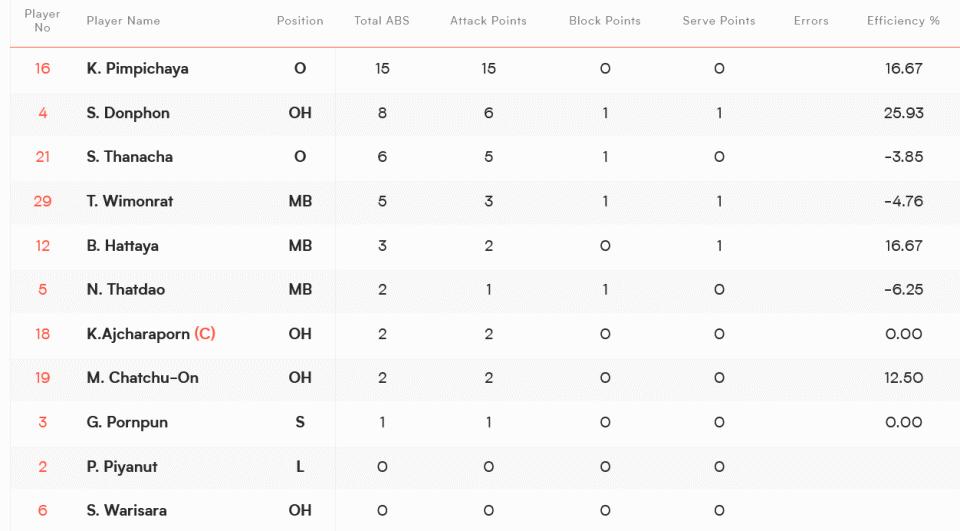Click player M. Chatchu-On
The image size is (960, 531).
pyautogui.click(x=143, y=378)
